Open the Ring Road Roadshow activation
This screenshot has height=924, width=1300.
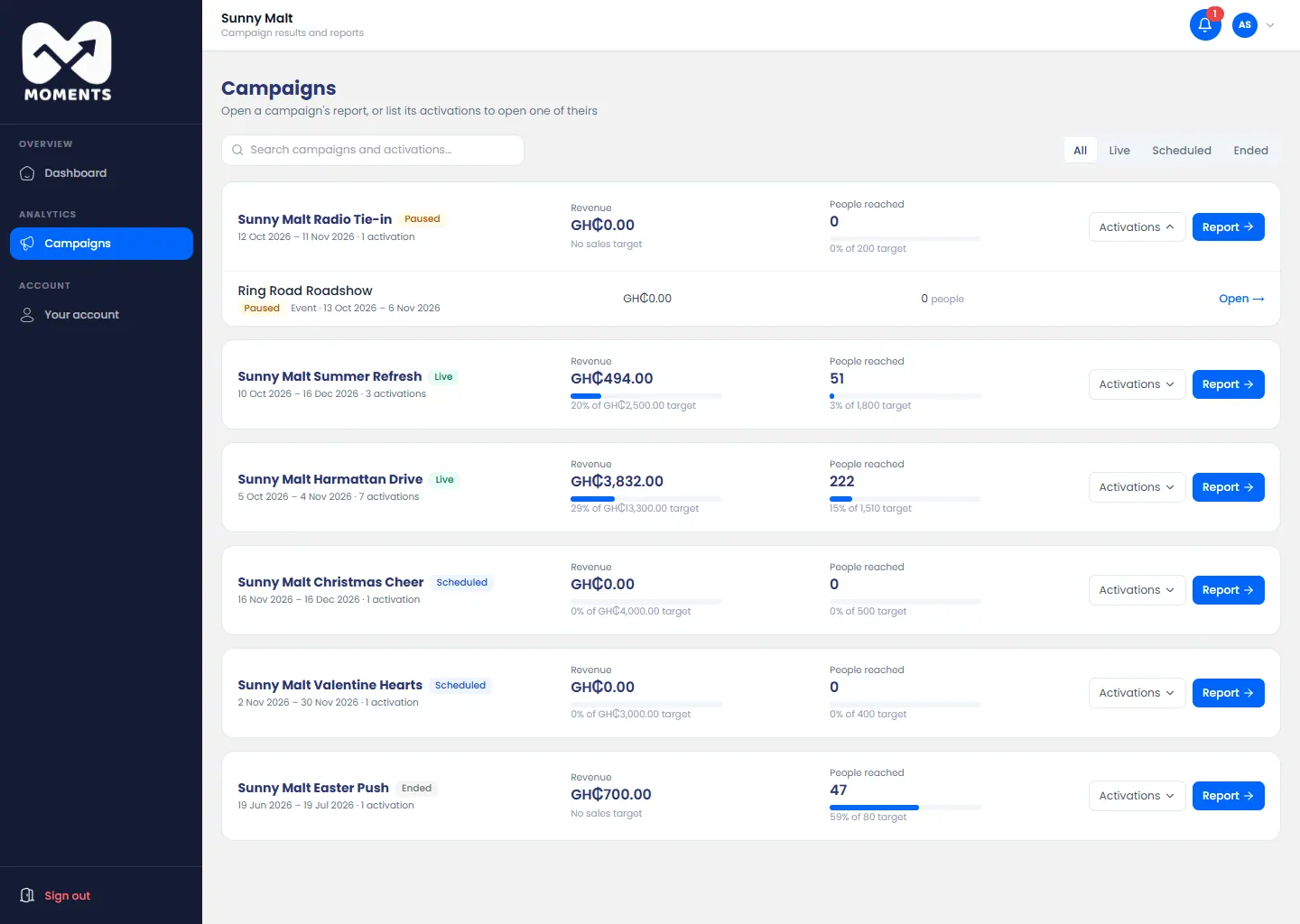pos(1241,299)
